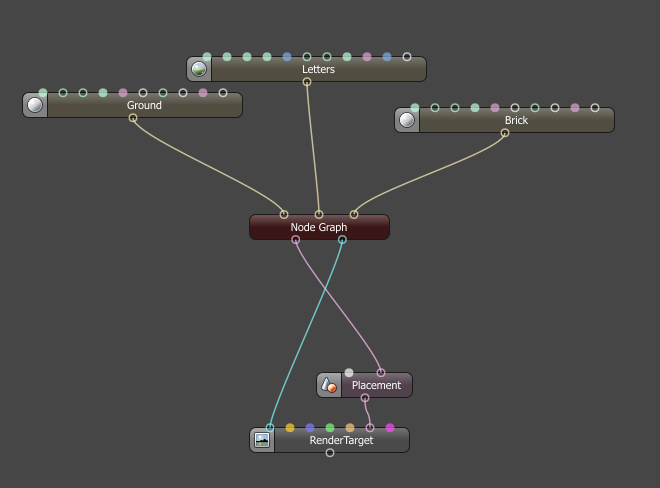Click the glossy material ball icon on Letters node
The height and width of the screenshot is (488, 660).
pos(199,69)
